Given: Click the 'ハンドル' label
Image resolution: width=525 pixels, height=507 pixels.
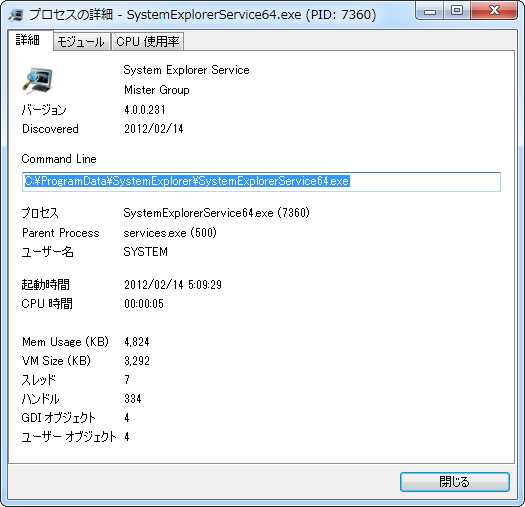Looking at the screenshot, I should [40, 399].
